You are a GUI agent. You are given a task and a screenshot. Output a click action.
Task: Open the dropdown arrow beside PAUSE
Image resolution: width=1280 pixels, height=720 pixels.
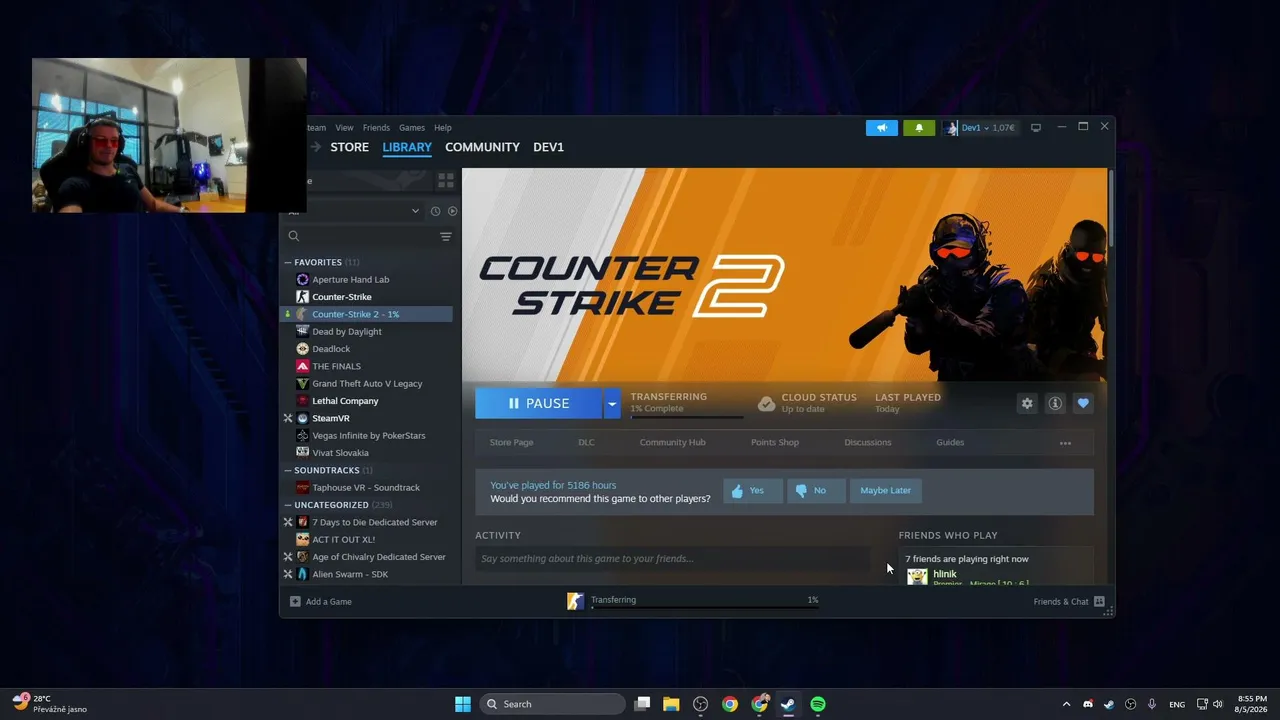tap(611, 403)
